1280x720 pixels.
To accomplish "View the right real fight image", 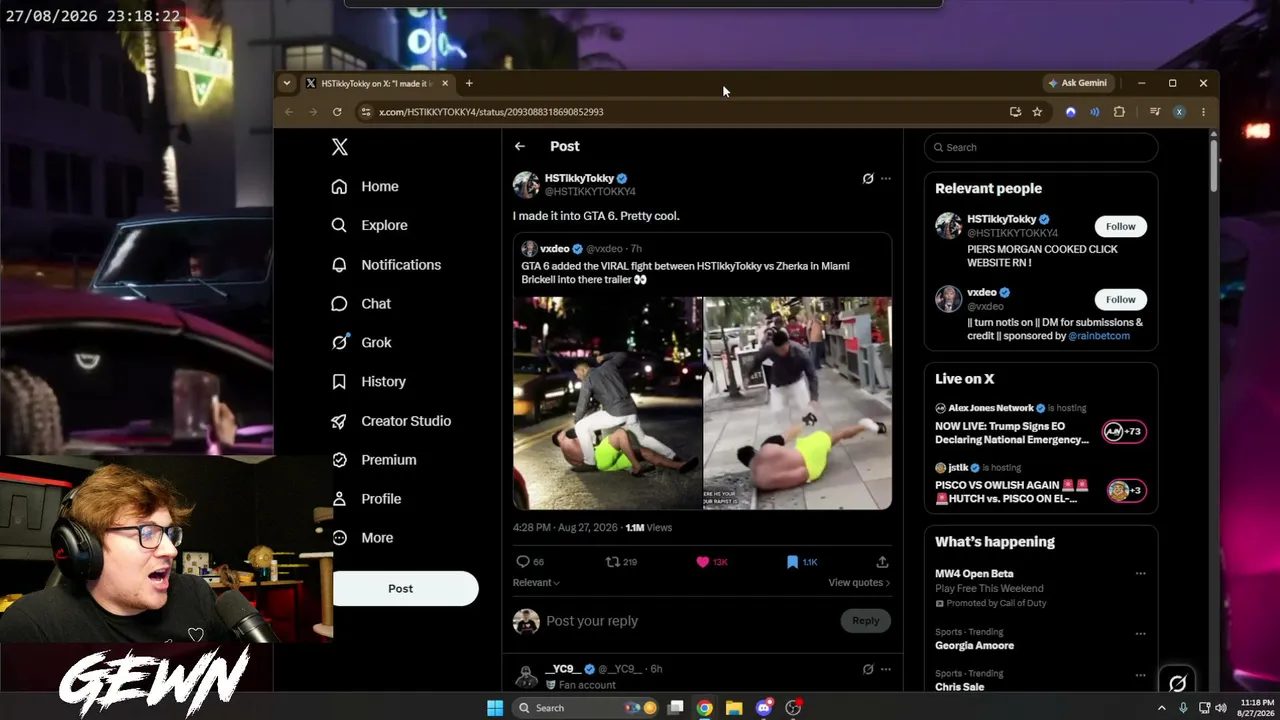I will [x=798, y=403].
